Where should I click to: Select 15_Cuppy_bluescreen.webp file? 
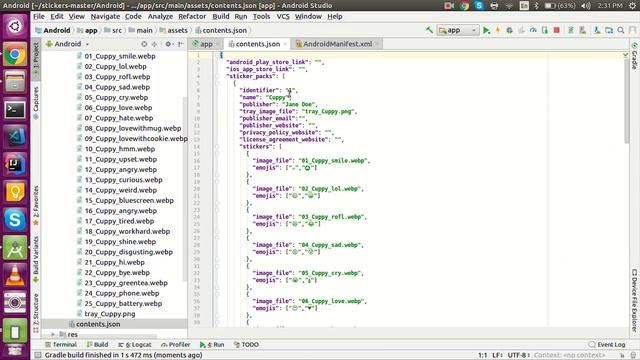point(129,200)
